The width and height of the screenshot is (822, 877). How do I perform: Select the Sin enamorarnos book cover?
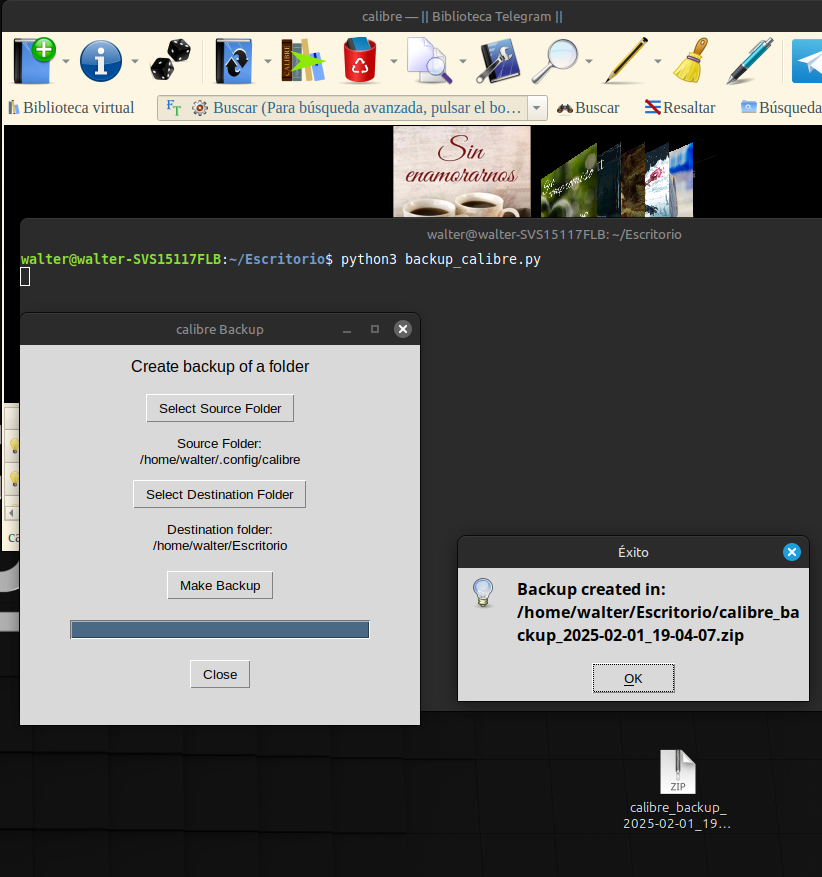tap(462, 171)
